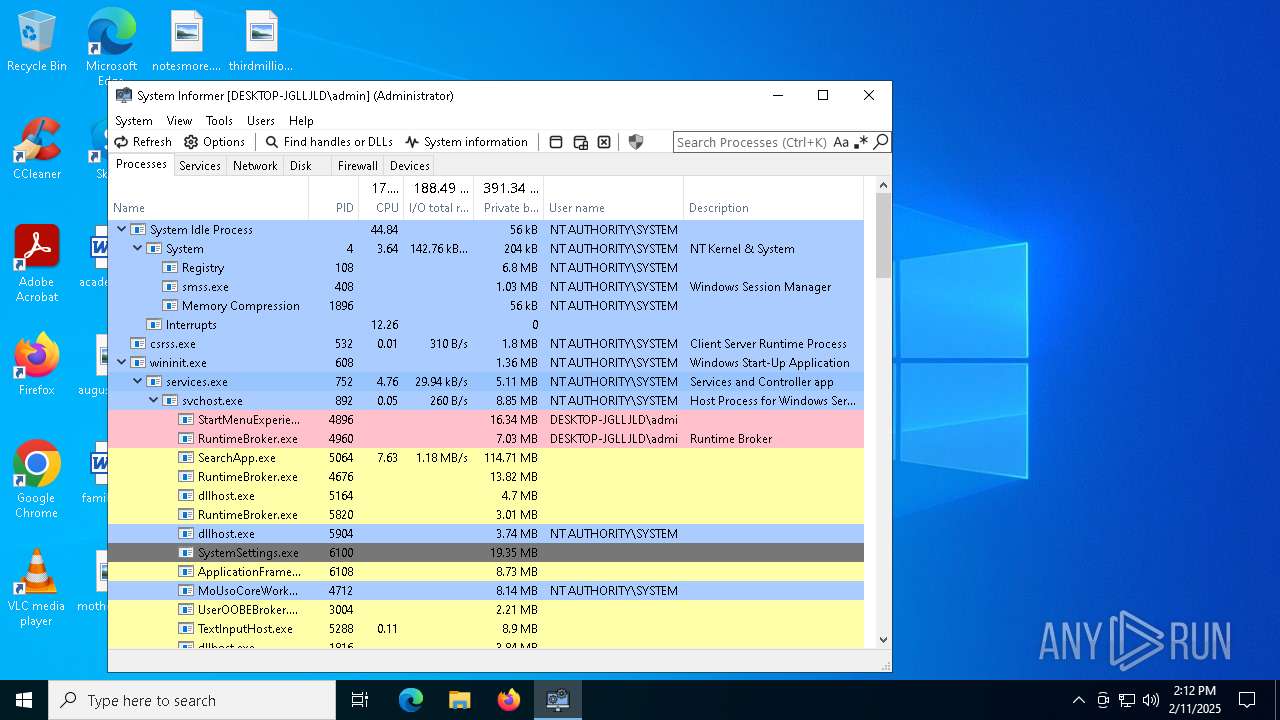This screenshot has width=1280, height=720.
Task: Select RuntimeBroker.exe with PID 4960
Action: click(486, 438)
